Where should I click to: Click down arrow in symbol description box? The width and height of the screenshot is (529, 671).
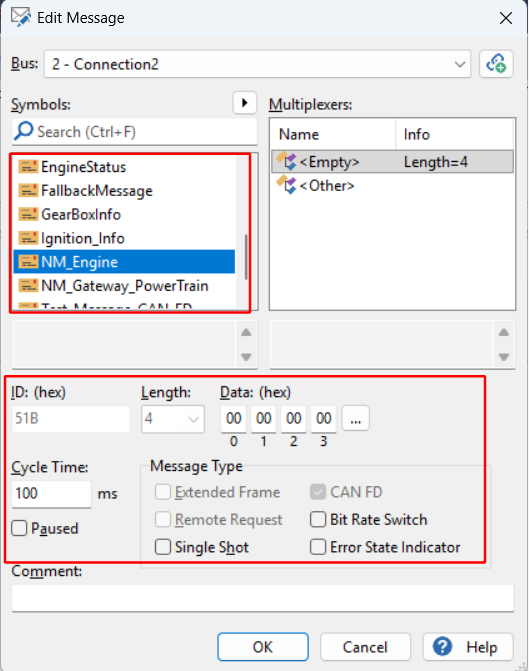tap(246, 357)
